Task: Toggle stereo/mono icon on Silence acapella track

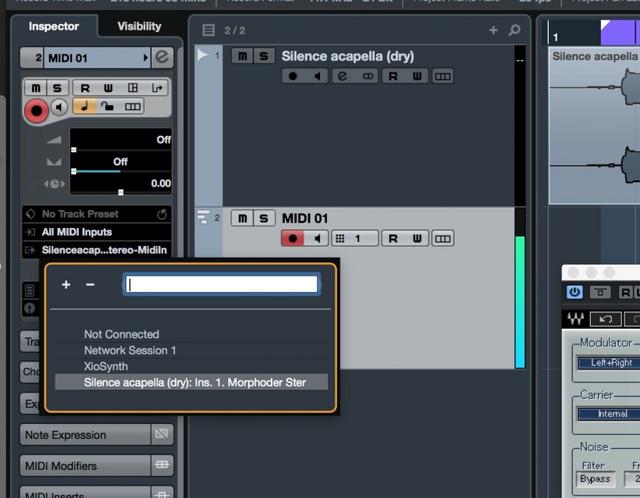Action: (367, 76)
